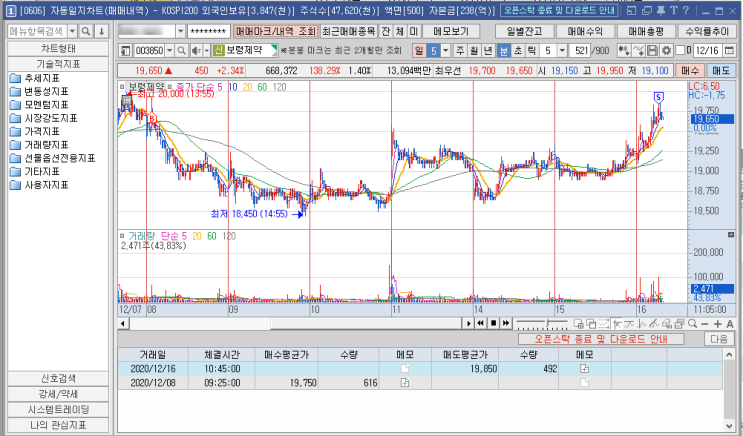Click the red 매수 buy button
The width and height of the screenshot is (743, 436).
point(689,71)
